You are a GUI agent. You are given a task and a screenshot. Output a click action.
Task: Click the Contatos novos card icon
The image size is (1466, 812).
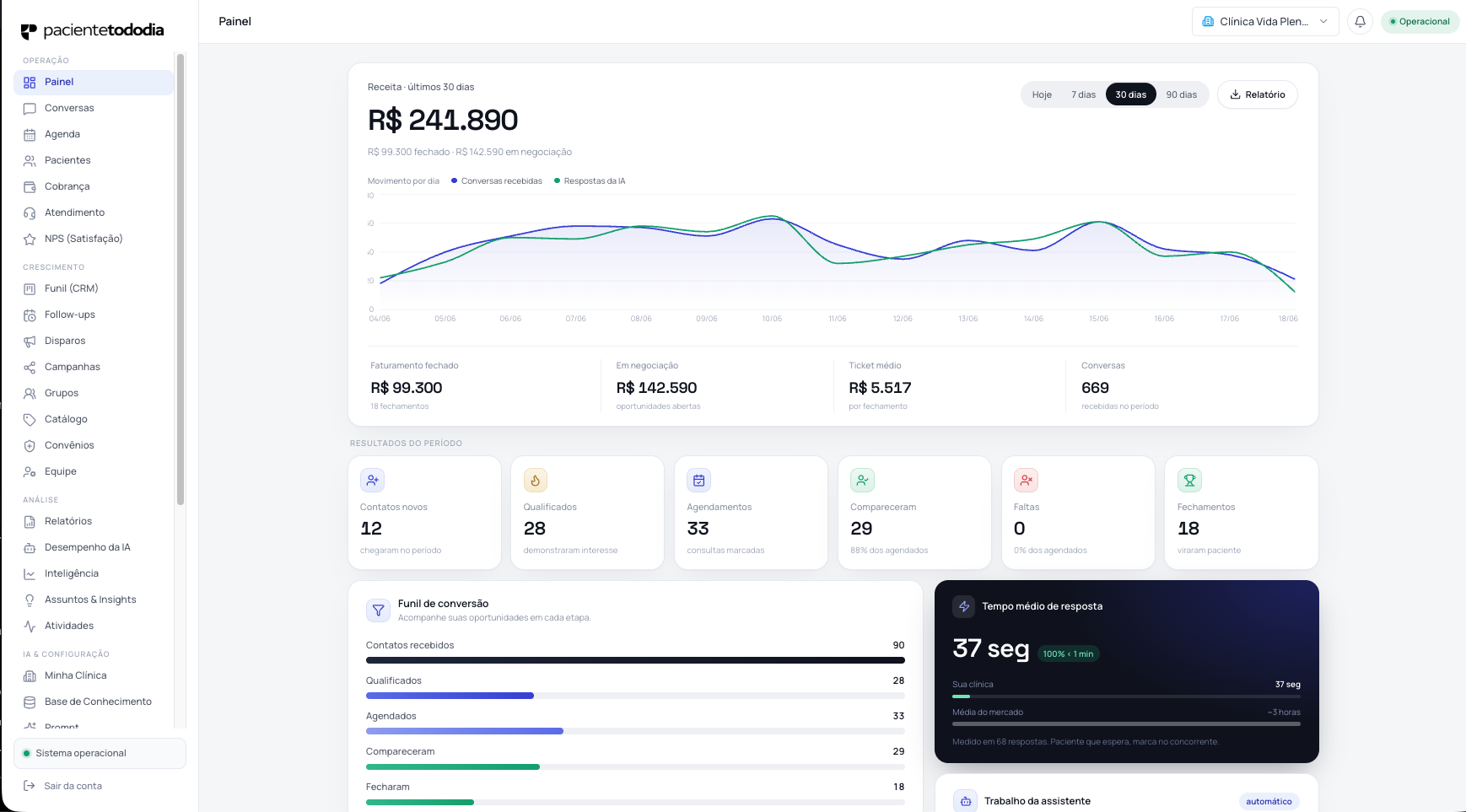372,480
